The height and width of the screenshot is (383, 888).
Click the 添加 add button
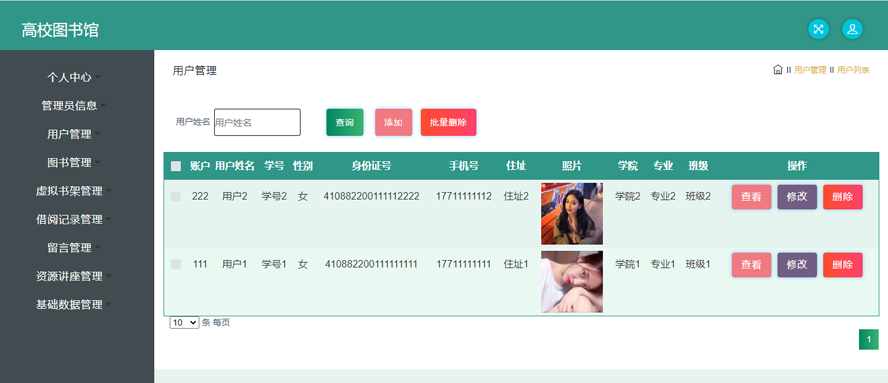pyautogui.click(x=394, y=122)
